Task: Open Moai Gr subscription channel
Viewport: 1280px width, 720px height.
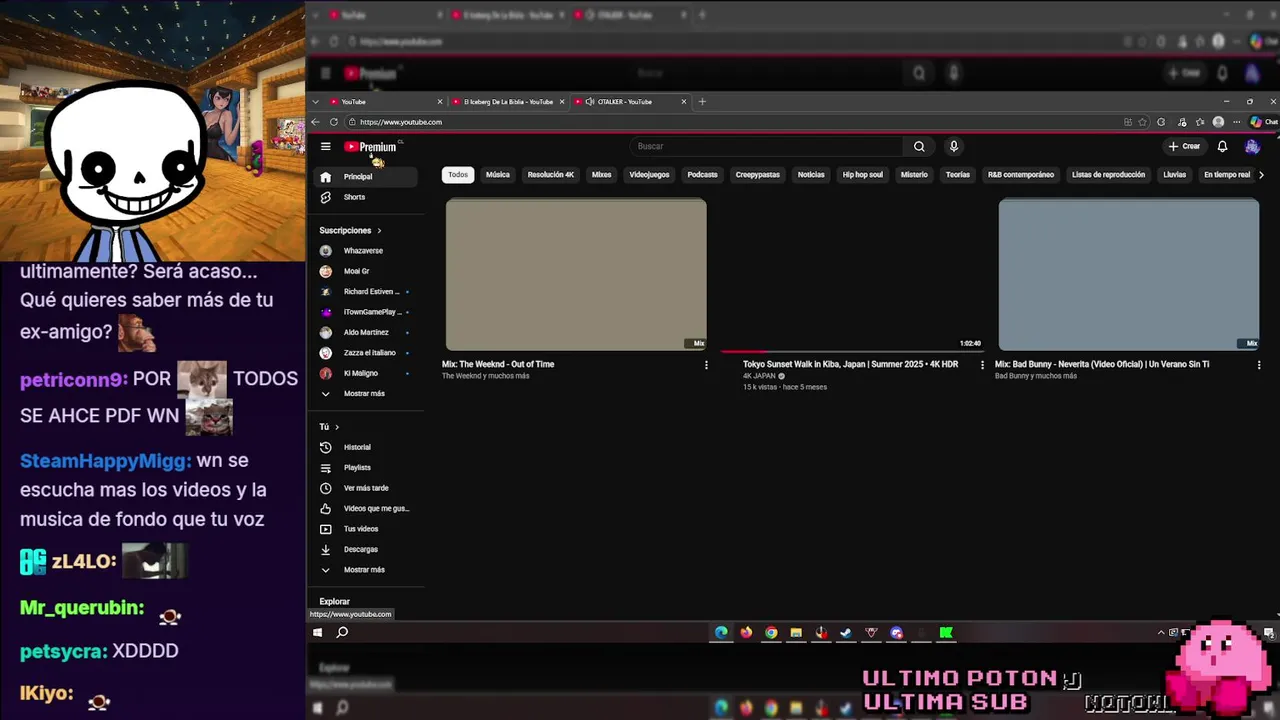Action: 366,271
